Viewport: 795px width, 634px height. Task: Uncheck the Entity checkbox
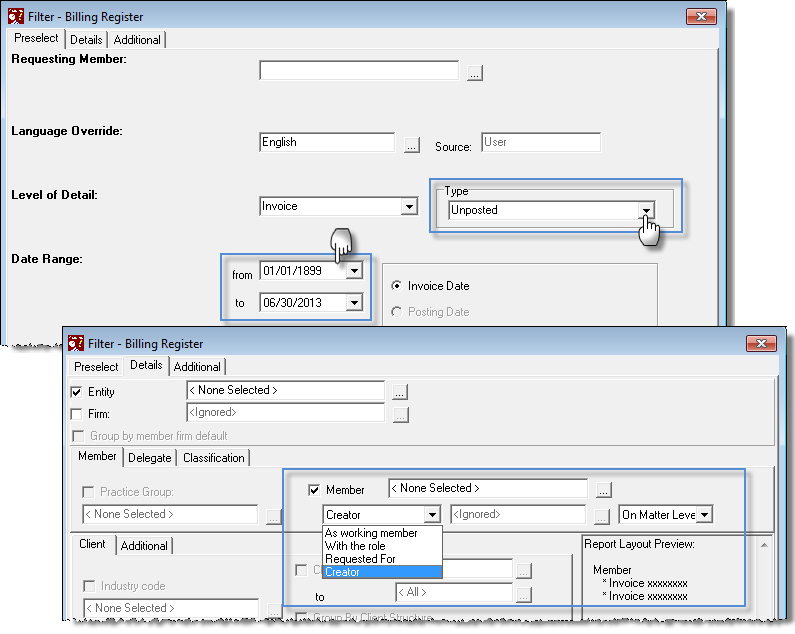[x=77, y=392]
